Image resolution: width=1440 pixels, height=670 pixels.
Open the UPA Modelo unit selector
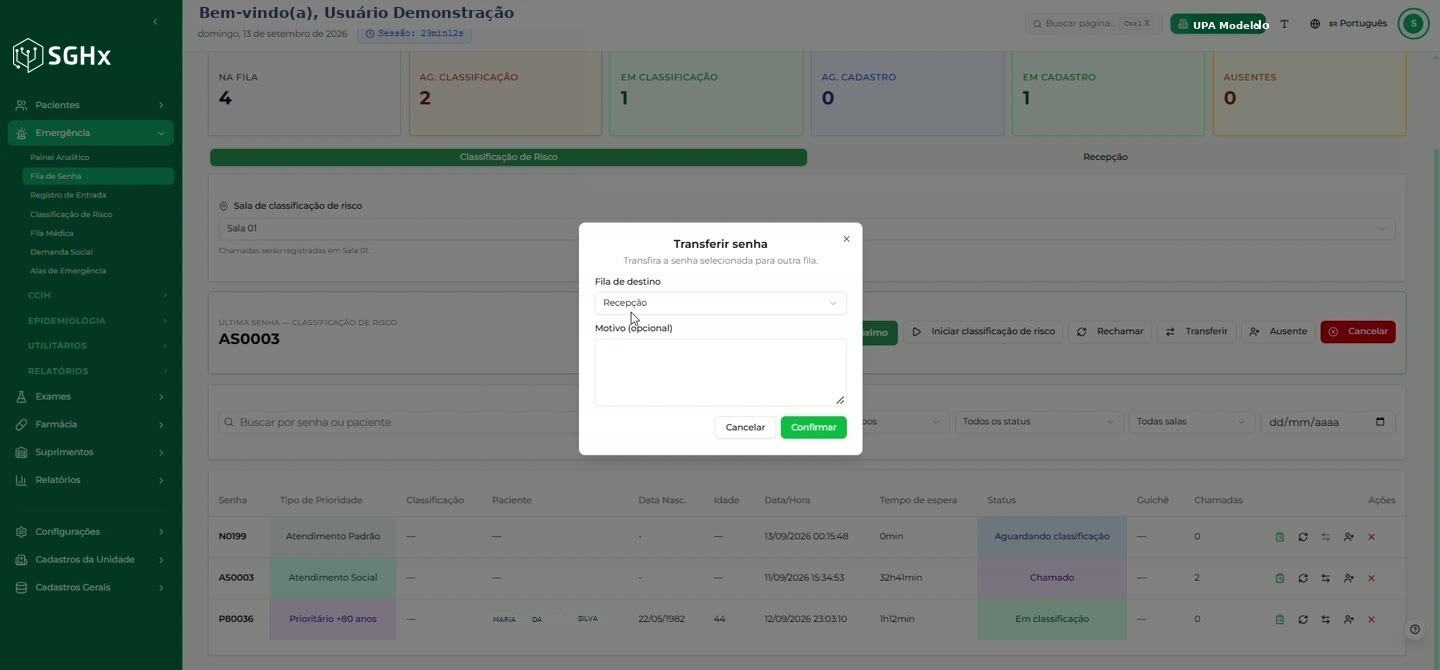pos(1218,24)
